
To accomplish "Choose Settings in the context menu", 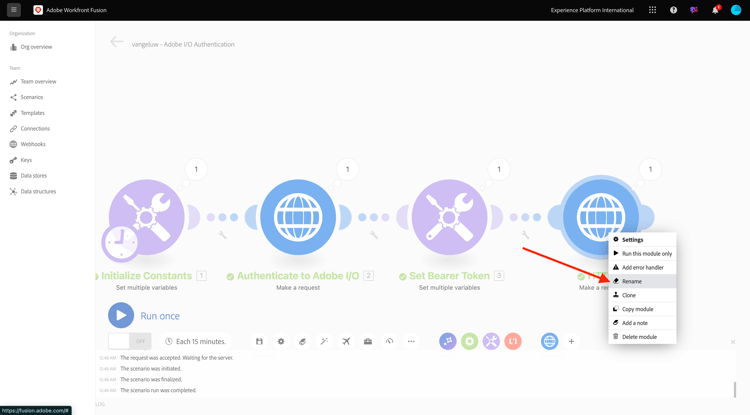I will [x=642, y=240].
